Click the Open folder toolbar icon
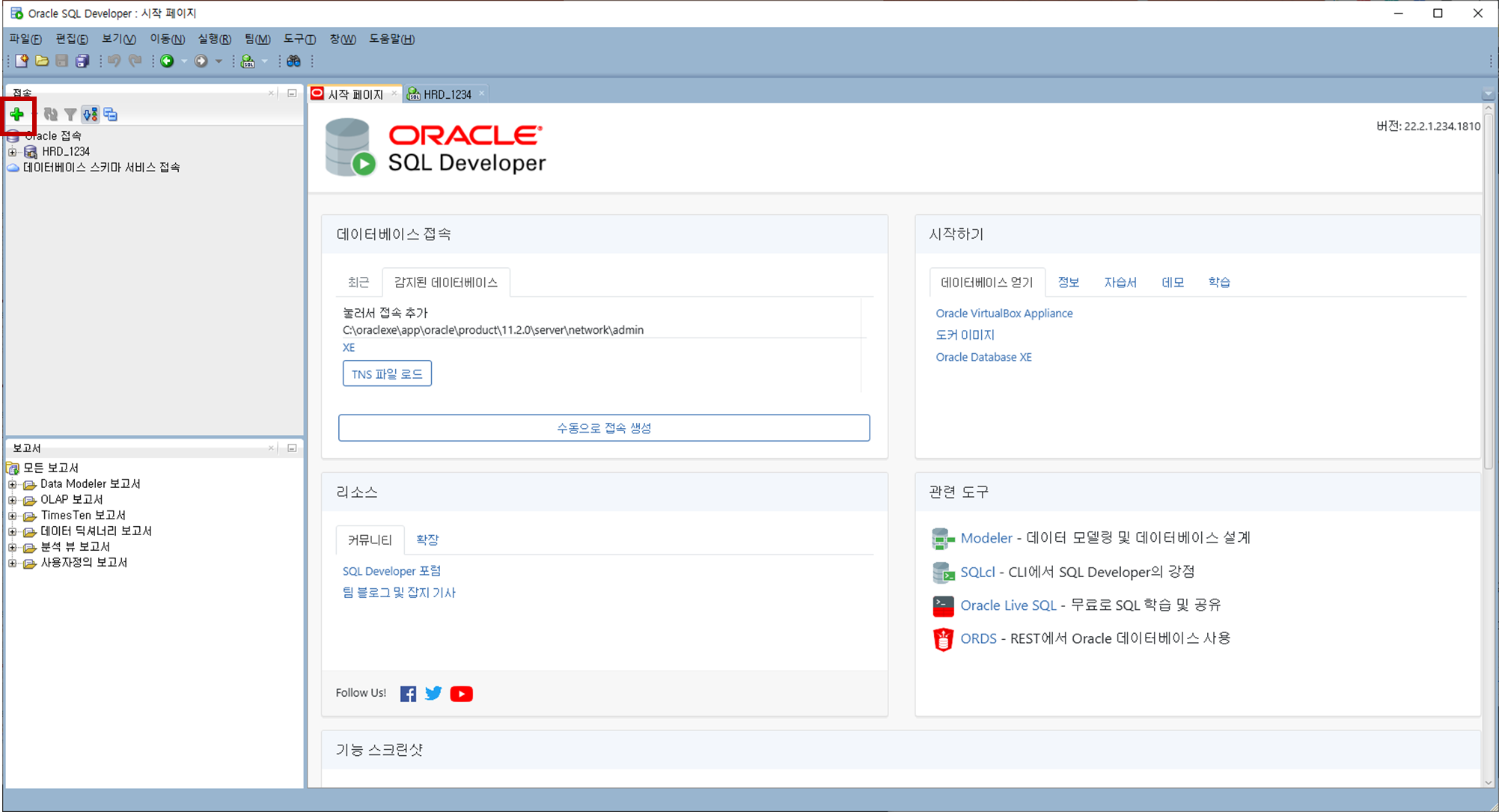Image resolution: width=1499 pixels, height=812 pixels. [42, 61]
